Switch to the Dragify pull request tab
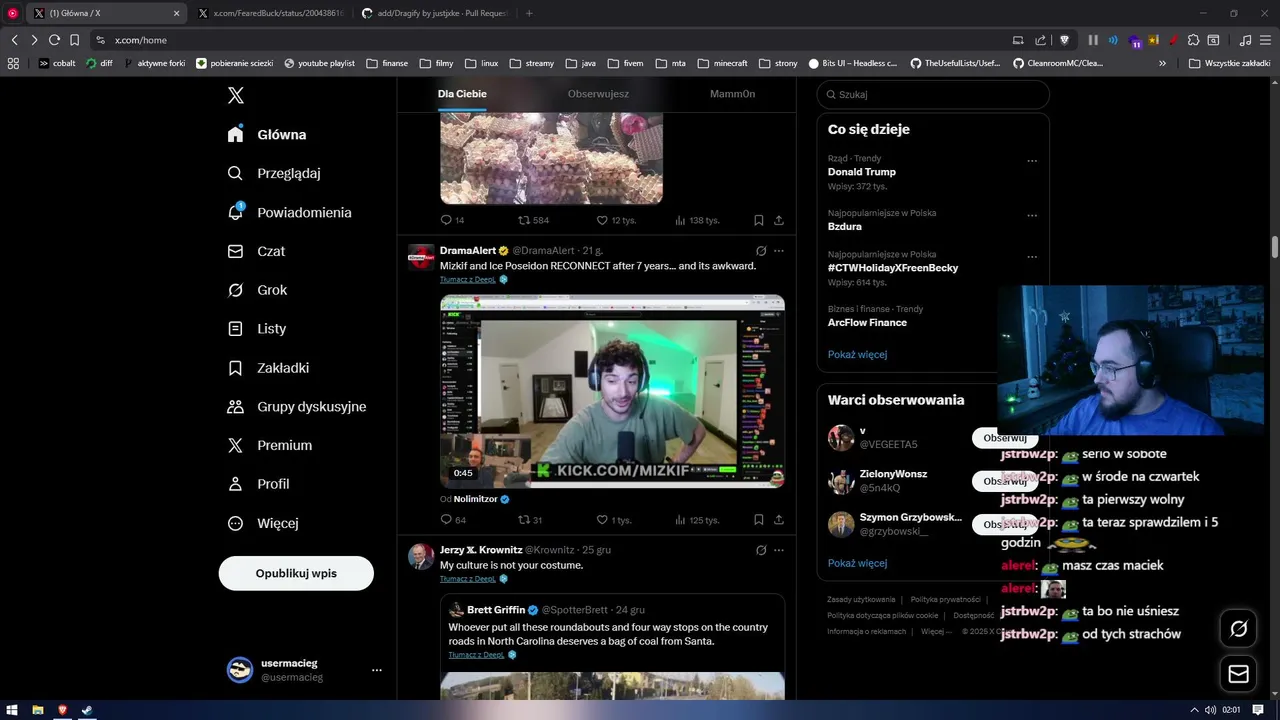This screenshot has width=1280, height=720. coord(434,13)
